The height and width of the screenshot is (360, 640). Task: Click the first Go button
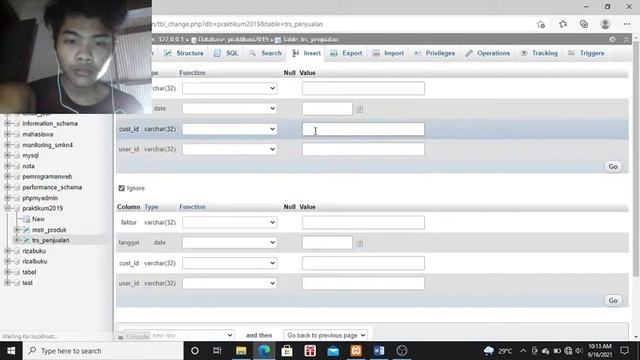(x=613, y=167)
